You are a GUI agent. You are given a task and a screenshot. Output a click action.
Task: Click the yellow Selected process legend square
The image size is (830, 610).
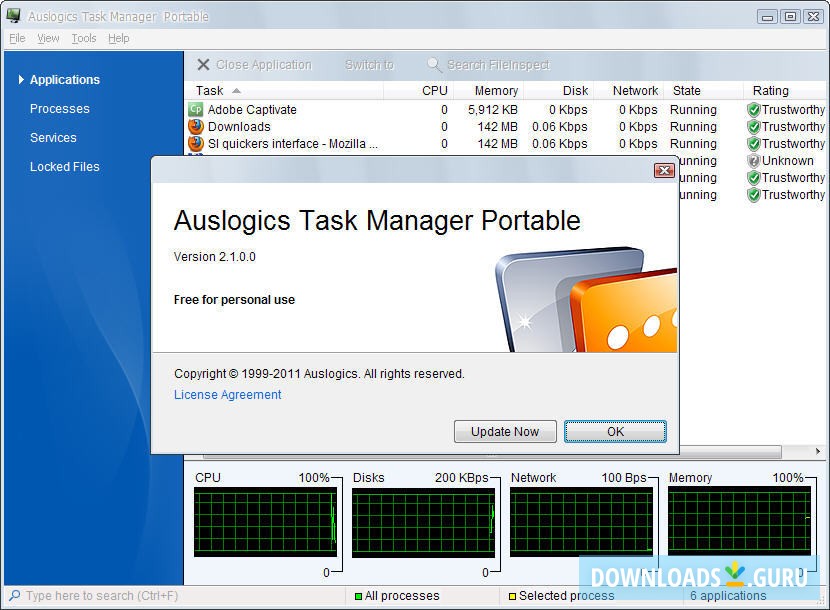512,596
